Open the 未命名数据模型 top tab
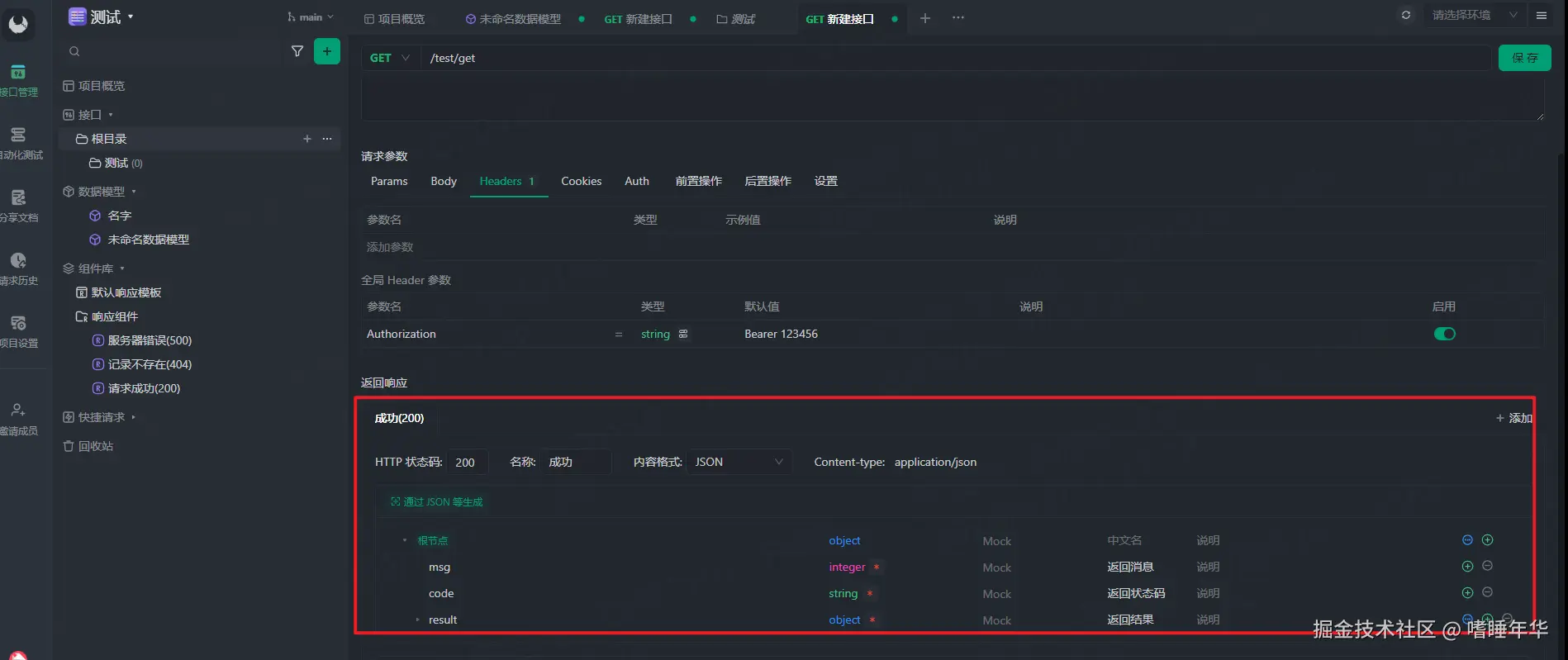Screen dimensions: 1568x660 pyautogui.click(x=514, y=18)
